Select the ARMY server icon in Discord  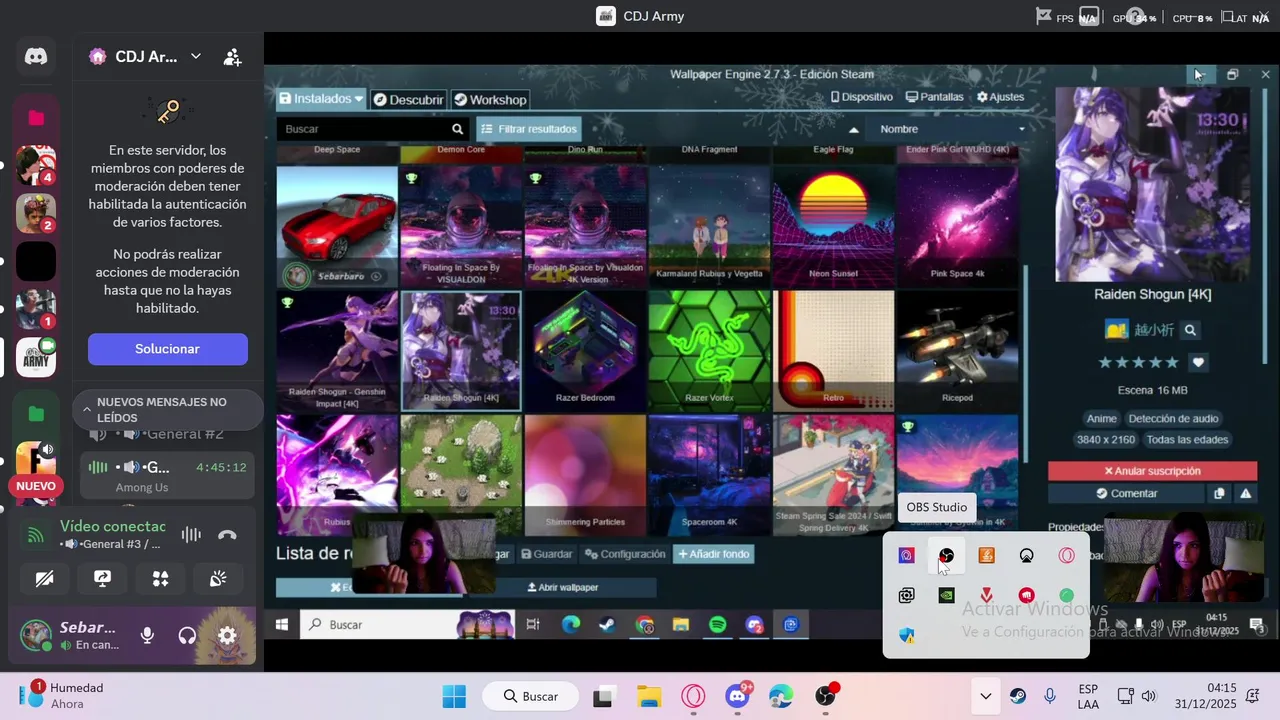pos(36,357)
